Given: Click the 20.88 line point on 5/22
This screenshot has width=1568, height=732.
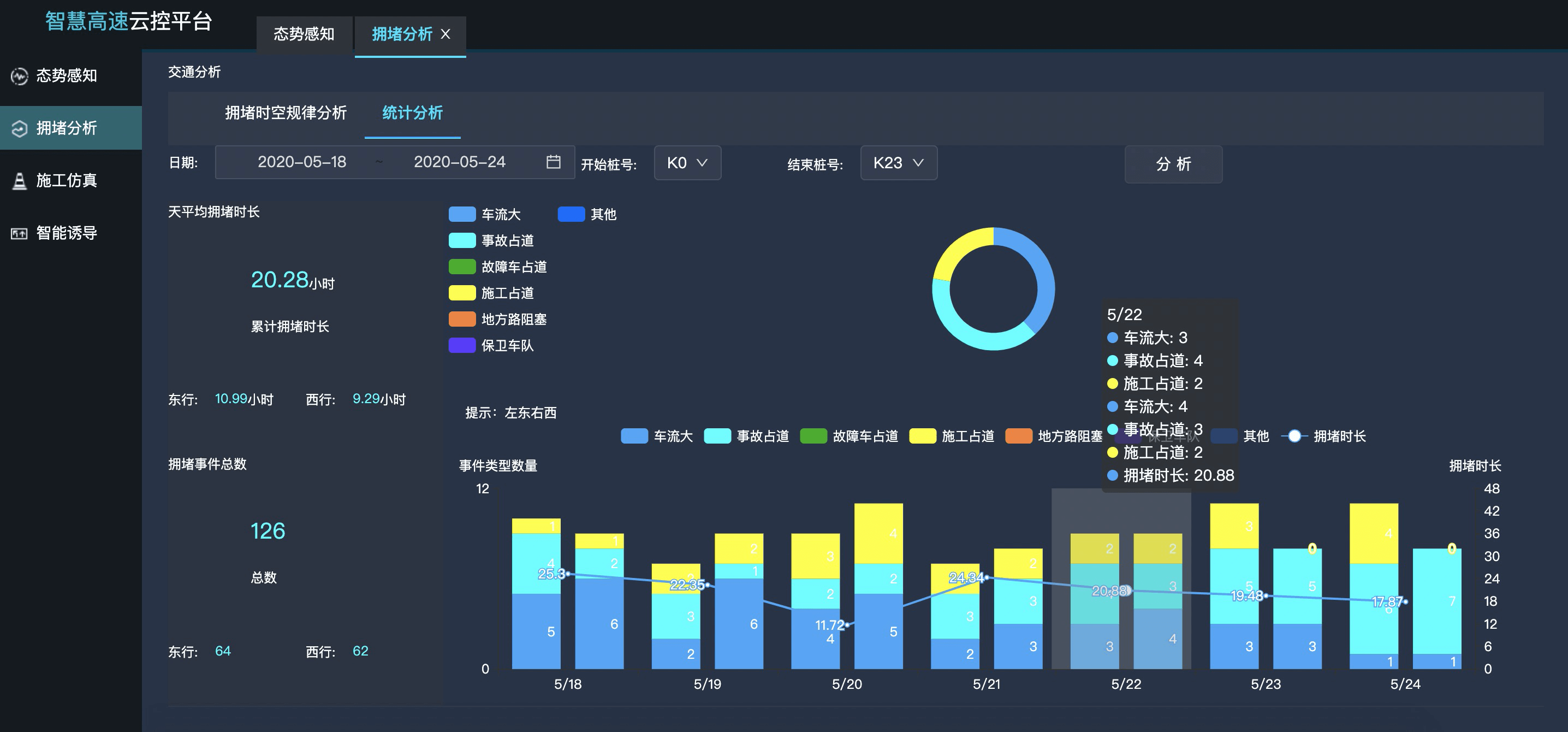Looking at the screenshot, I should point(1127,590).
